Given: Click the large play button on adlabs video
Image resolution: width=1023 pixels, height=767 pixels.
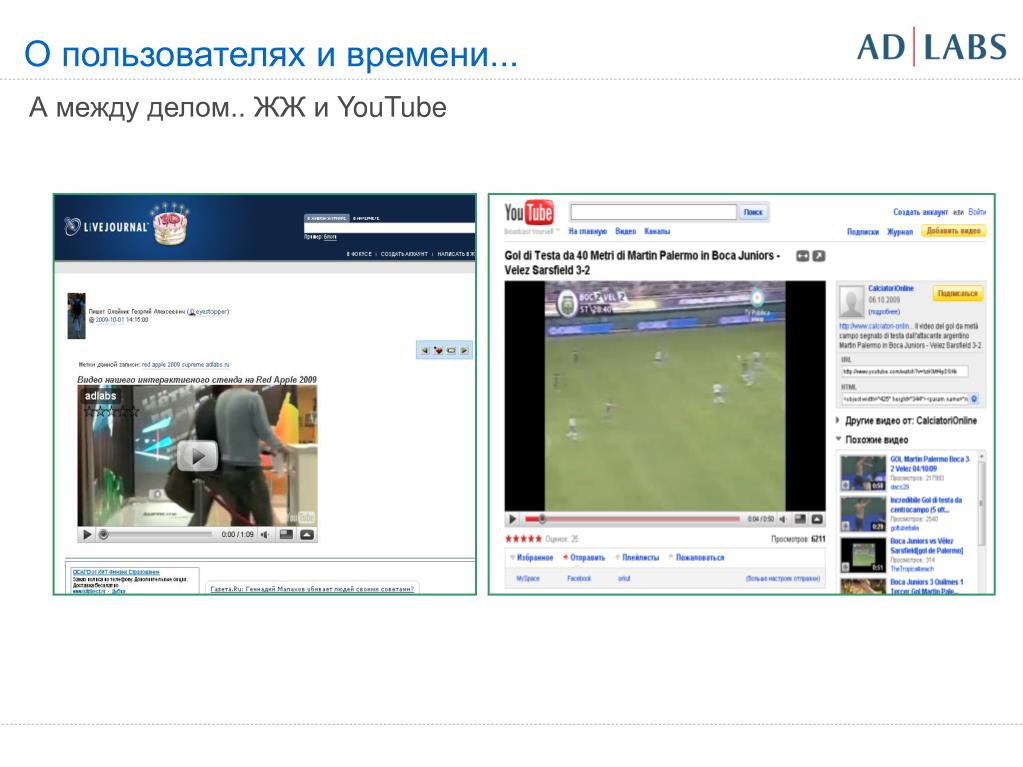Looking at the screenshot, I should point(197,456).
